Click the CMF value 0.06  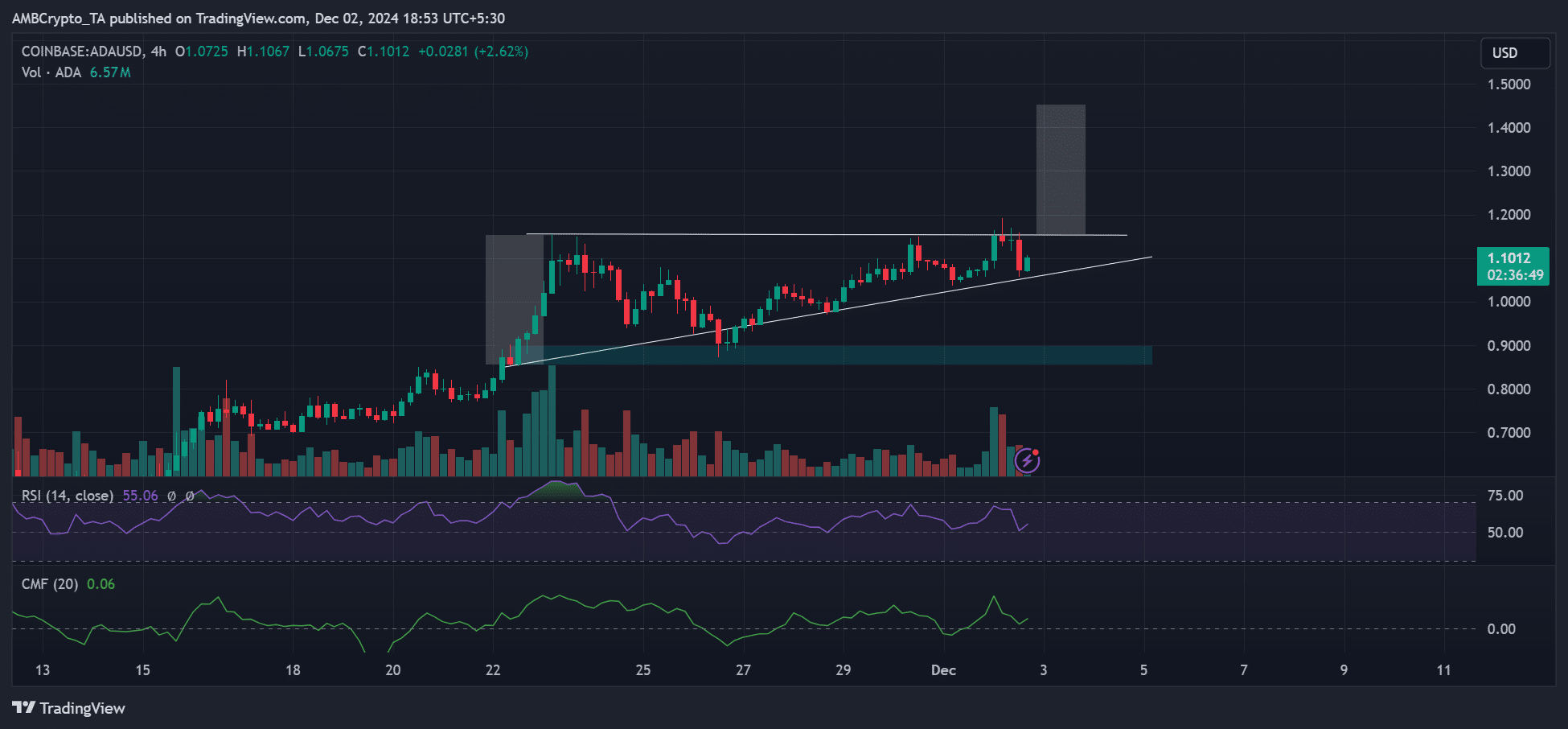pos(101,584)
